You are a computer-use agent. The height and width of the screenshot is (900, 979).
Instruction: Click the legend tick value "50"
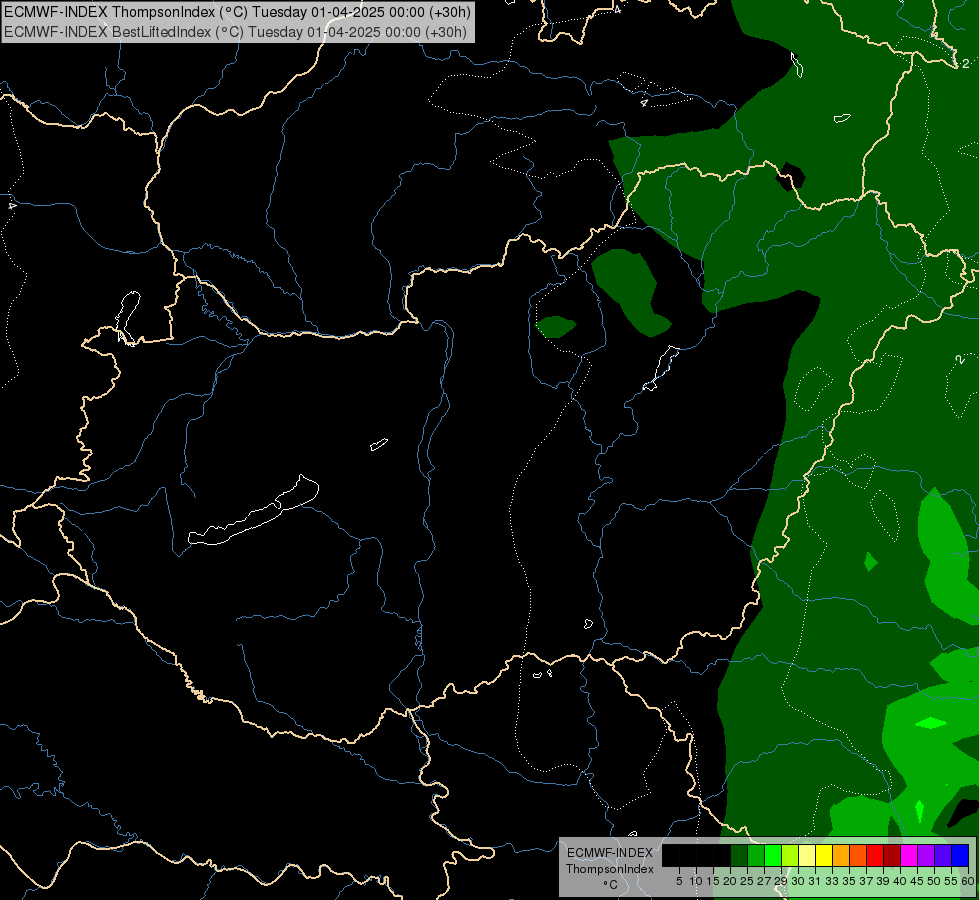tap(934, 881)
